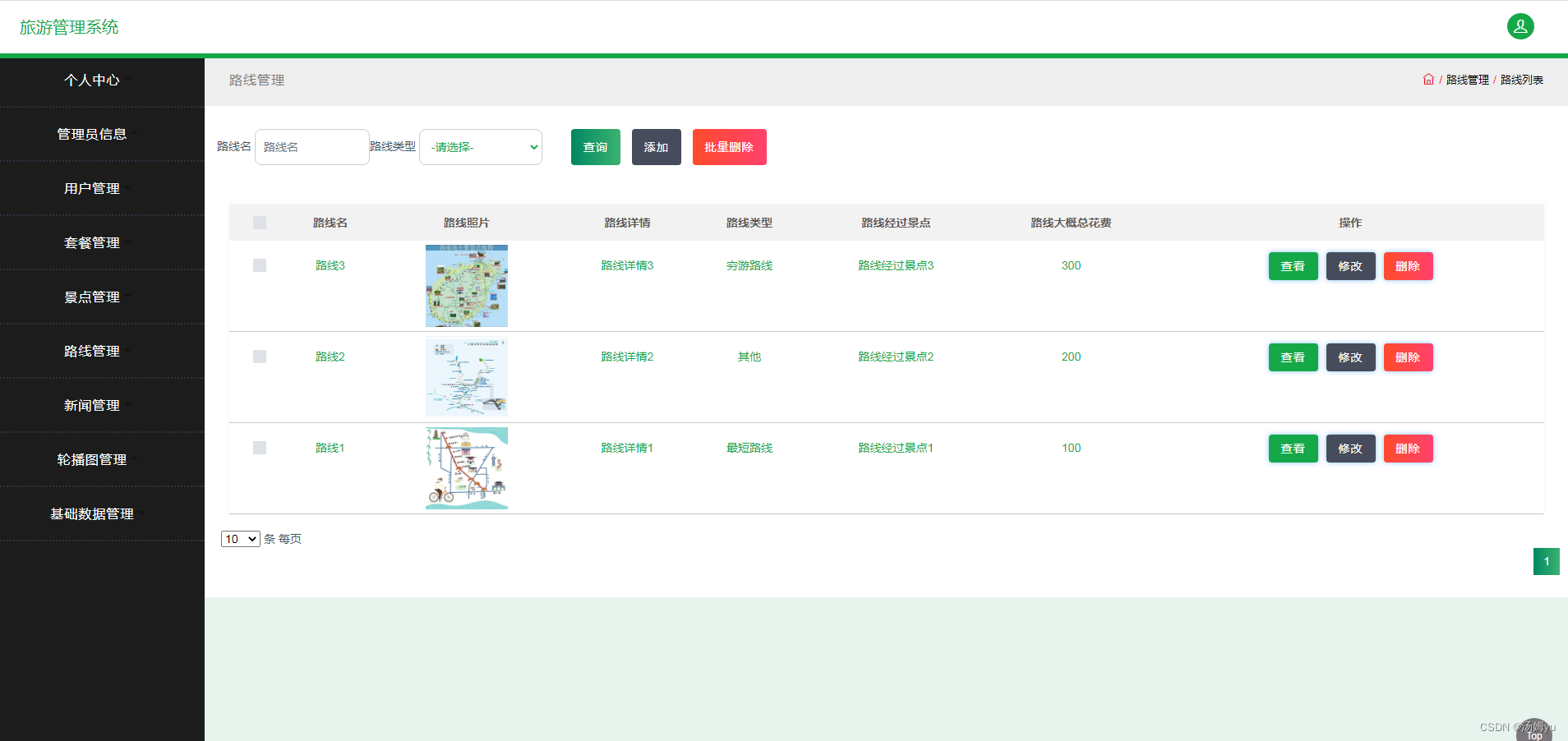
Task: Click the red 批量删除 button
Action: pos(729,147)
